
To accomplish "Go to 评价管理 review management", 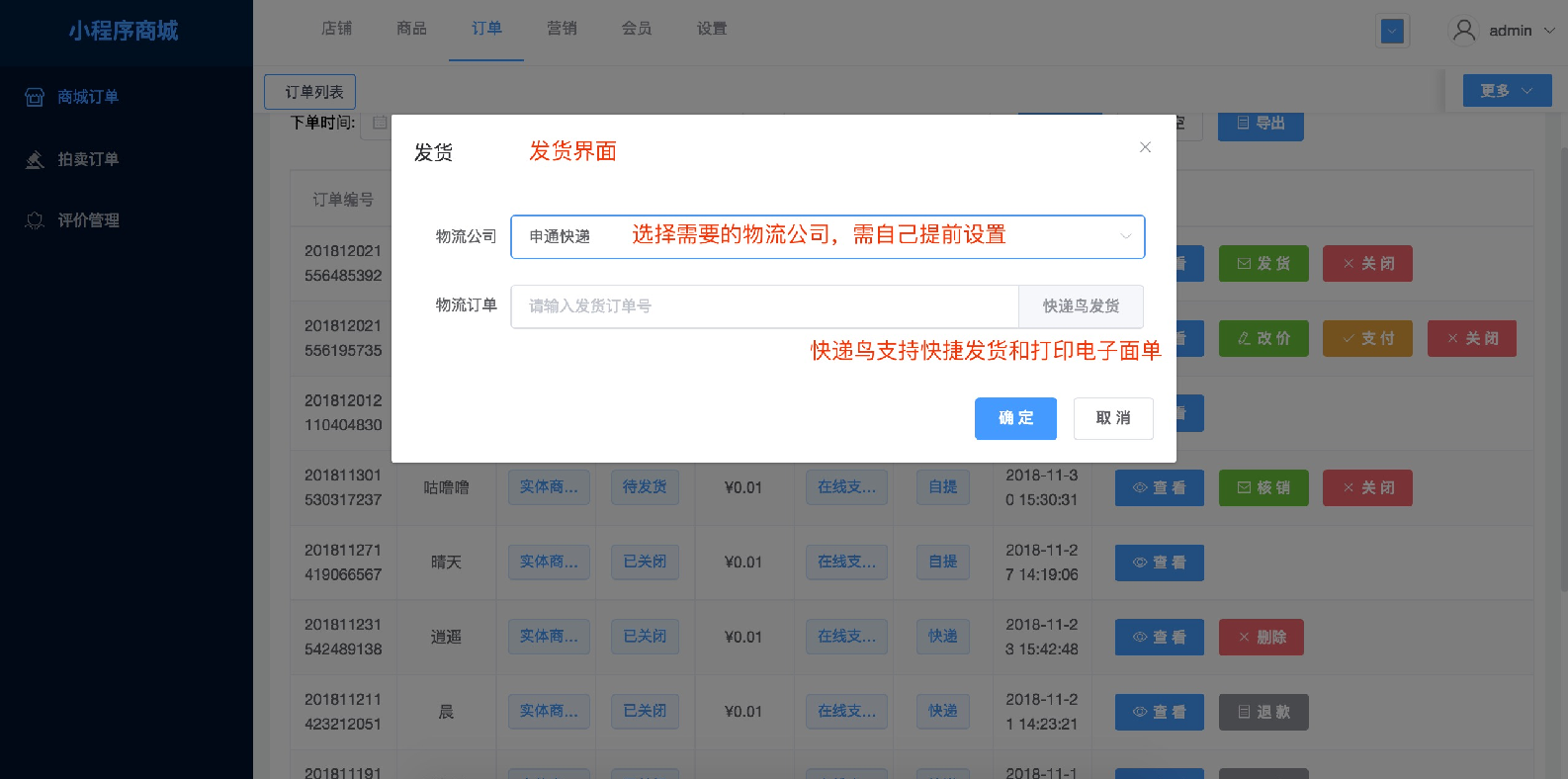I will (x=87, y=220).
